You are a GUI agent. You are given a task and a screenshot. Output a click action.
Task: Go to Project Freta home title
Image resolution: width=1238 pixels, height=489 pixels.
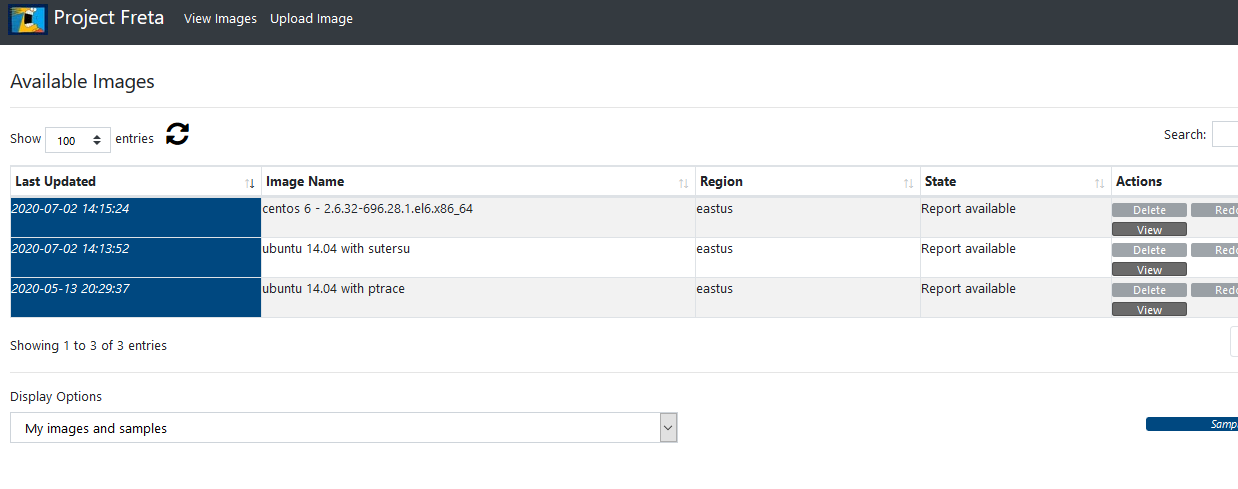(x=109, y=18)
